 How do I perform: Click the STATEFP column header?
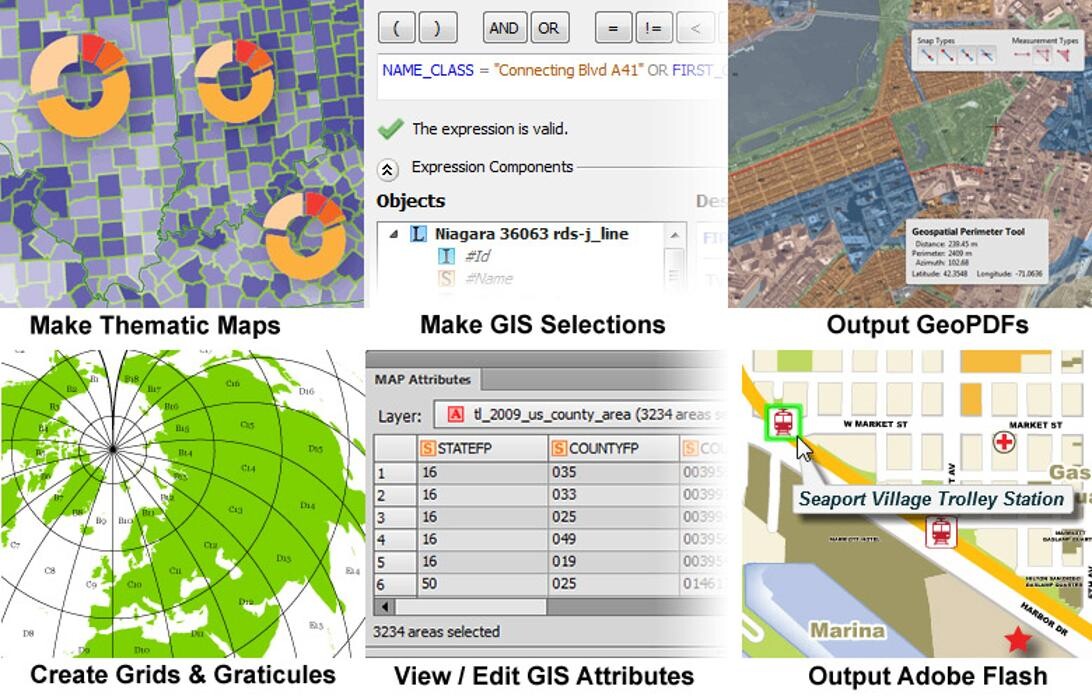point(482,449)
